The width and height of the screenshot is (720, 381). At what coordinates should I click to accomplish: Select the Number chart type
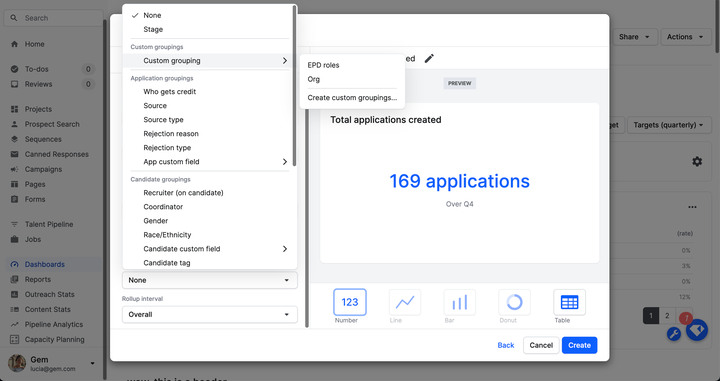tap(349, 302)
